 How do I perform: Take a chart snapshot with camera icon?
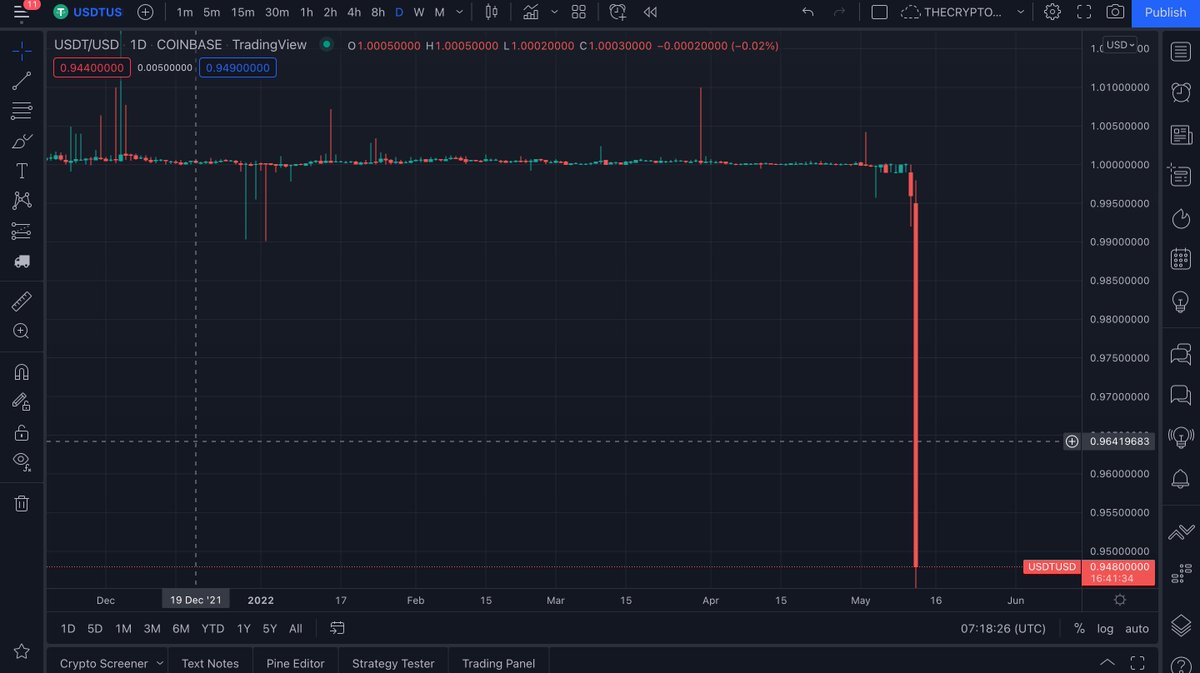tap(1115, 12)
